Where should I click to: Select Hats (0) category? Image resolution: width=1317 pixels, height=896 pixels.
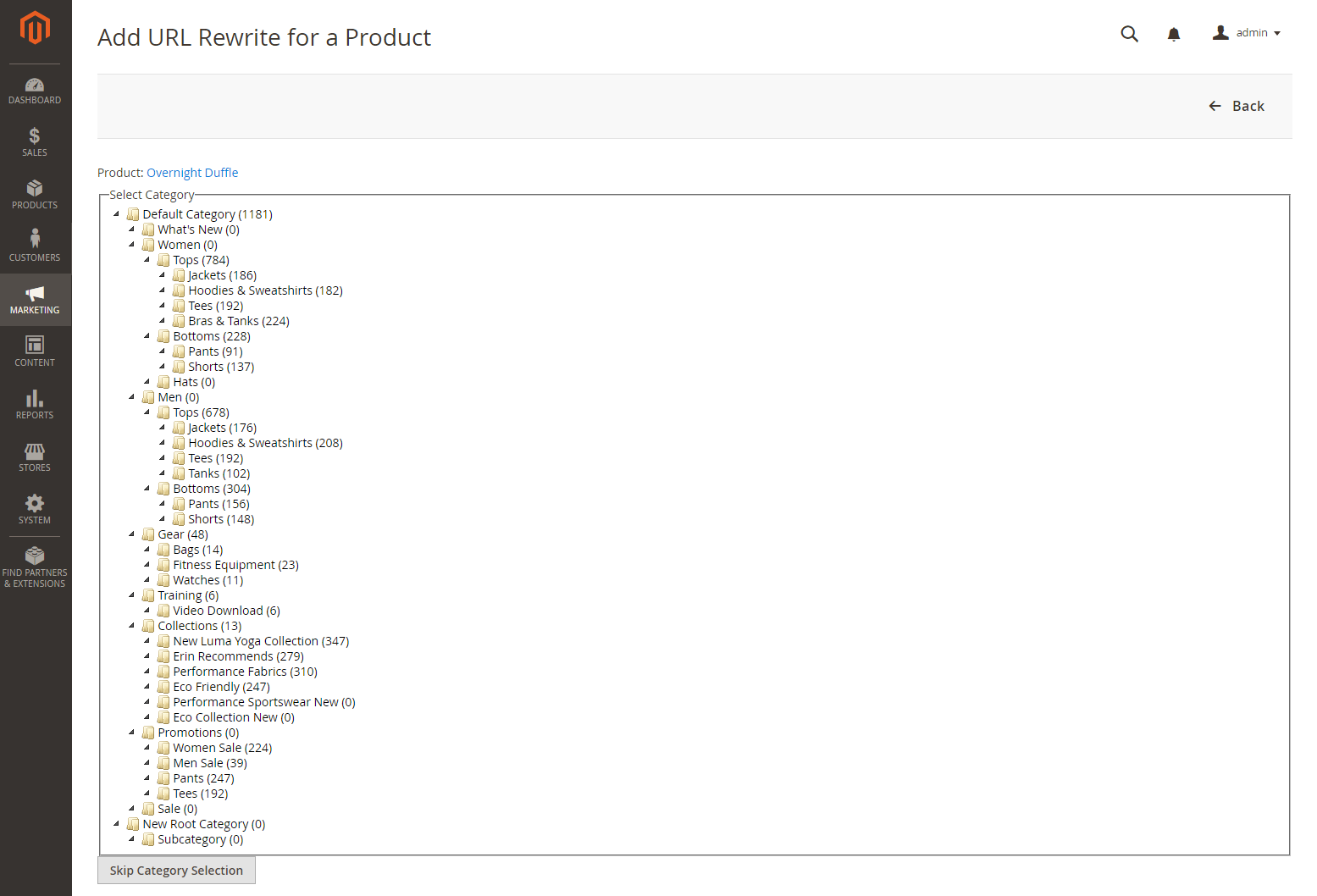coord(194,382)
